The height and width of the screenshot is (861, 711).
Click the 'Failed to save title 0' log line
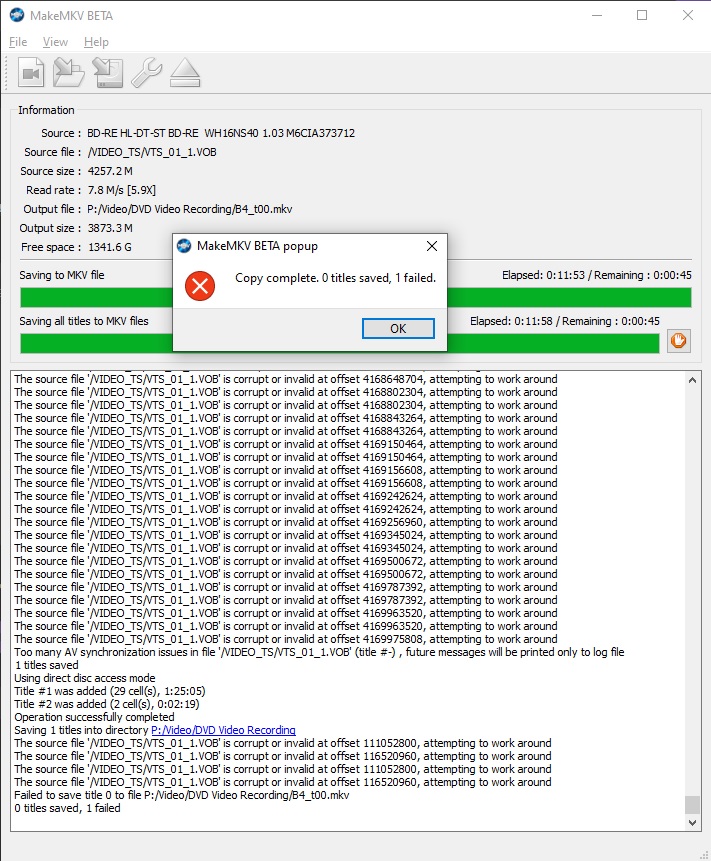(x=182, y=795)
